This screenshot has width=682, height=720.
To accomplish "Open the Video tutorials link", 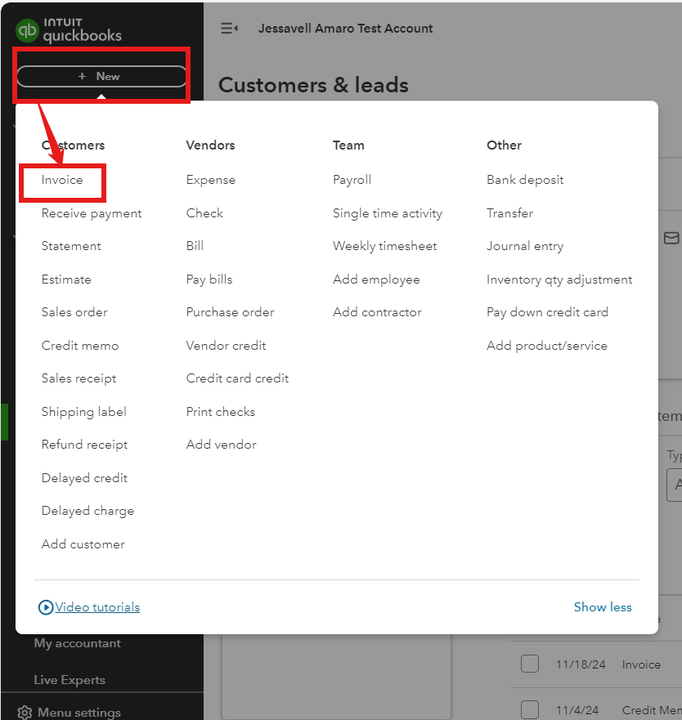I will tap(97, 607).
